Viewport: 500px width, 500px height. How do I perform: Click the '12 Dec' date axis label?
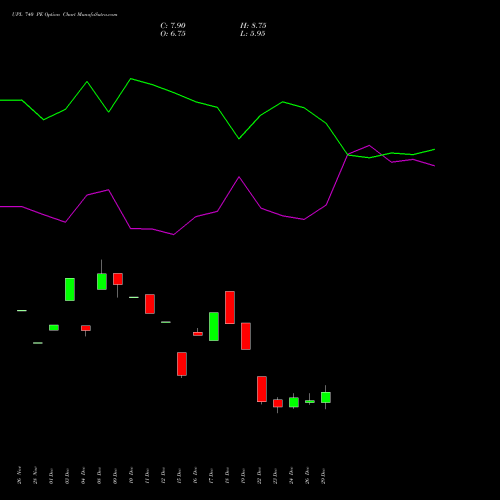coord(163,475)
